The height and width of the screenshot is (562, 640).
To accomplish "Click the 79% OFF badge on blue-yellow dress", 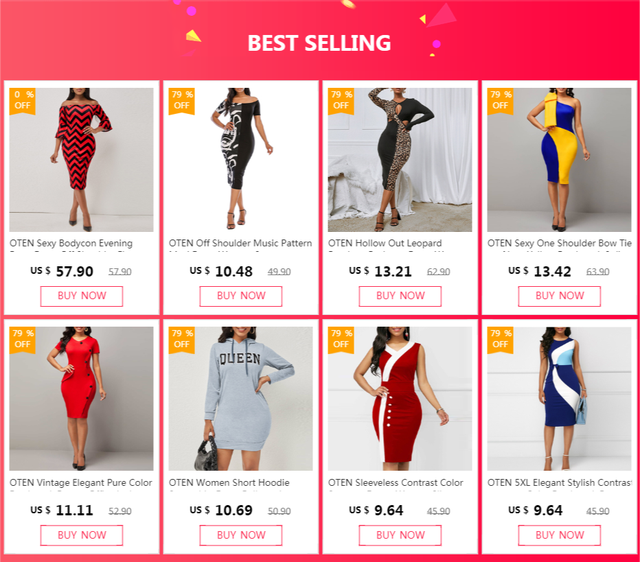I will click(500, 101).
